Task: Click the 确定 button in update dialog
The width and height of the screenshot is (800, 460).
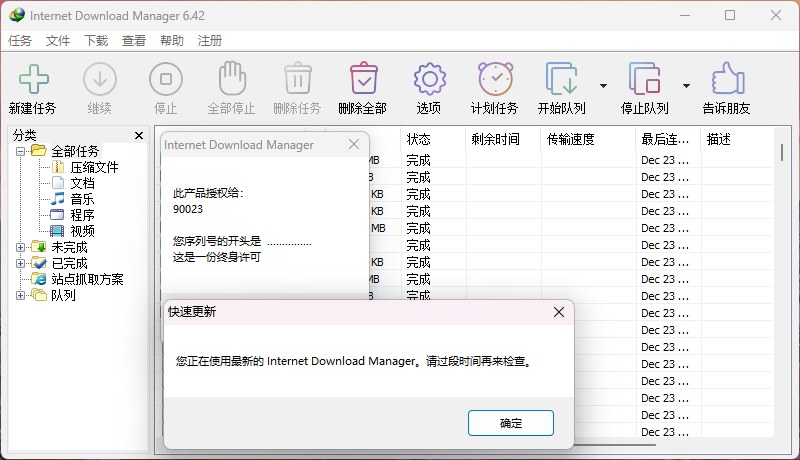Action: (x=510, y=422)
